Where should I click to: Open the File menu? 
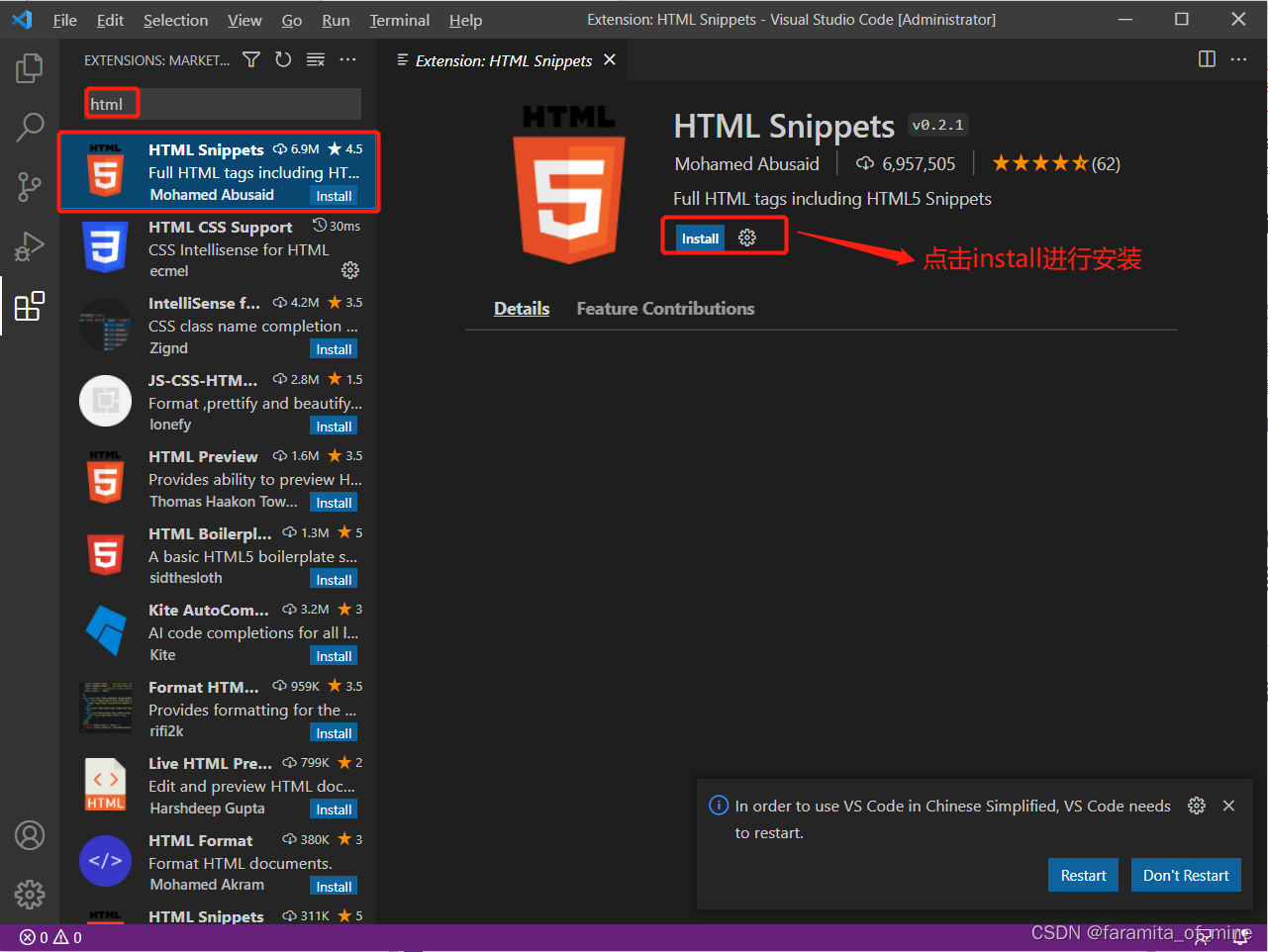pyautogui.click(x=65, y=20)
